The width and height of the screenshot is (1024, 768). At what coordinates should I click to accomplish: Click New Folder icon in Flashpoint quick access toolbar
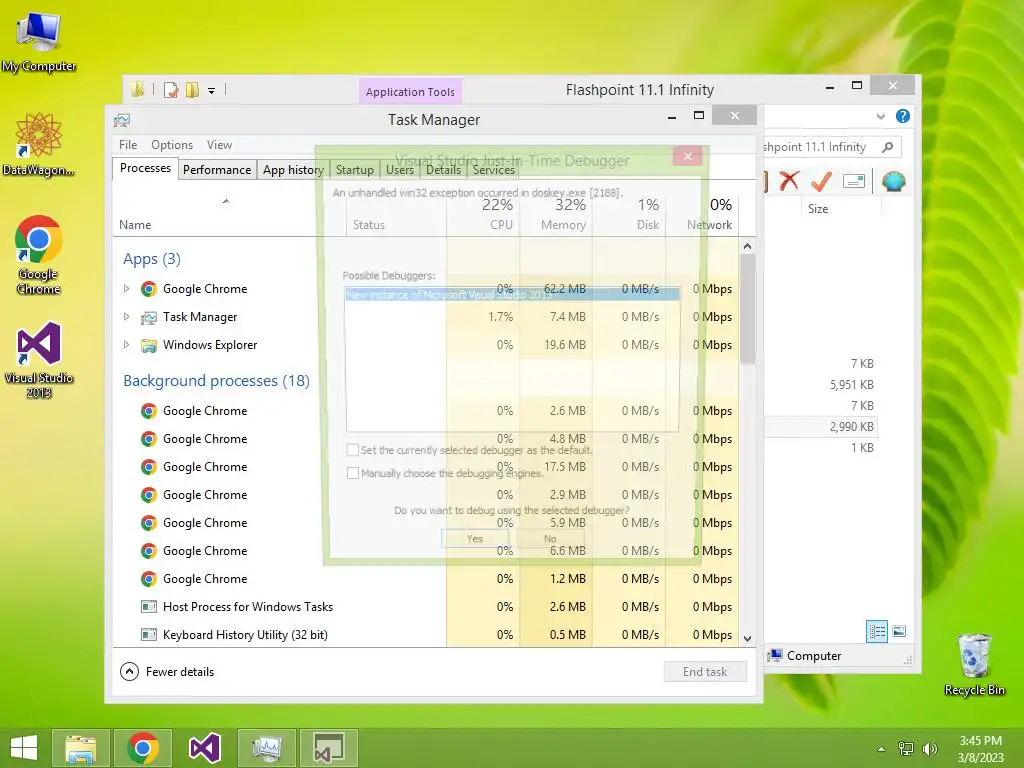(192, 89)
